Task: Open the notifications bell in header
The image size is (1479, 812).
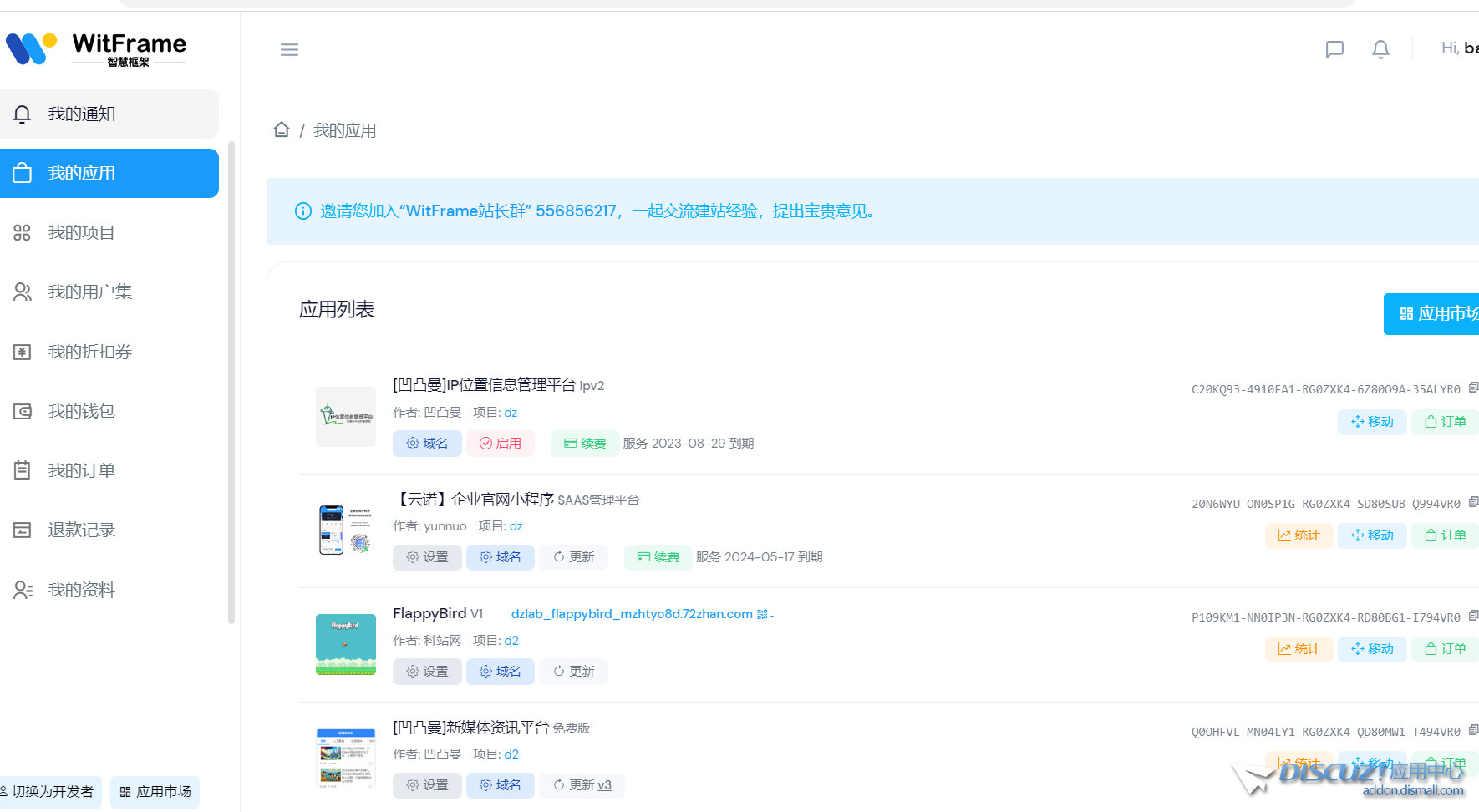Action: (x=1380, y=49)
